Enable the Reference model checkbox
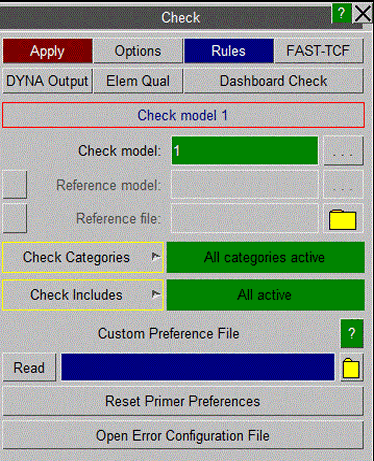 pyautogui.click(x=15, y=185)
